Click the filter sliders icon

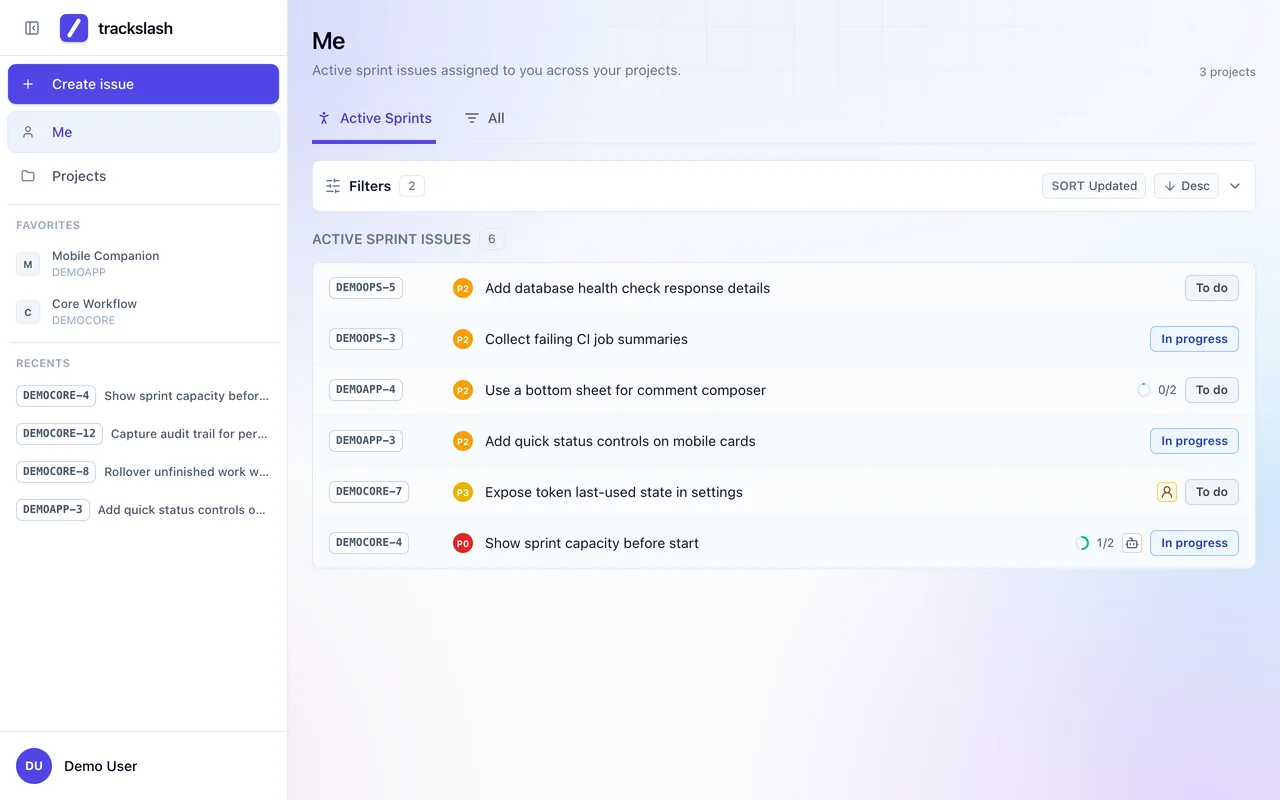tap(333, 186)
